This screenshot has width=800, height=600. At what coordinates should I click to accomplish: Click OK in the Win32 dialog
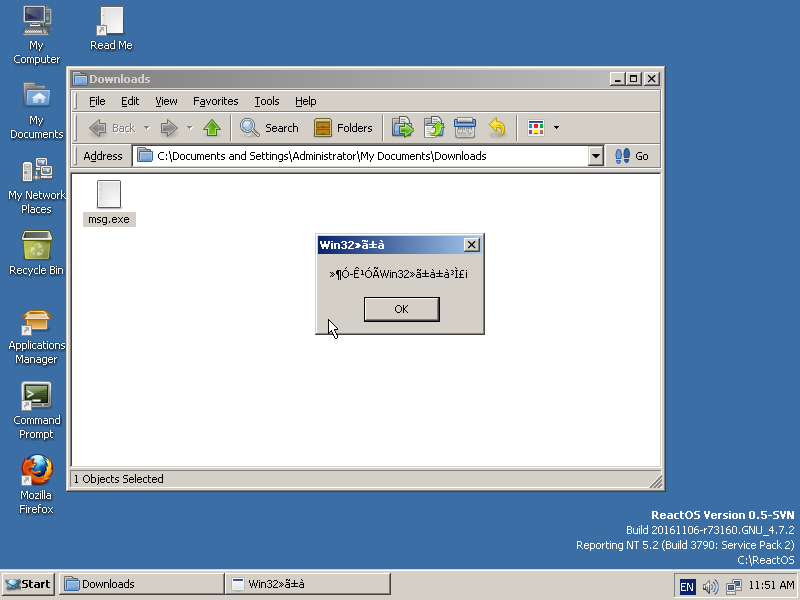(x=402, y=309)
